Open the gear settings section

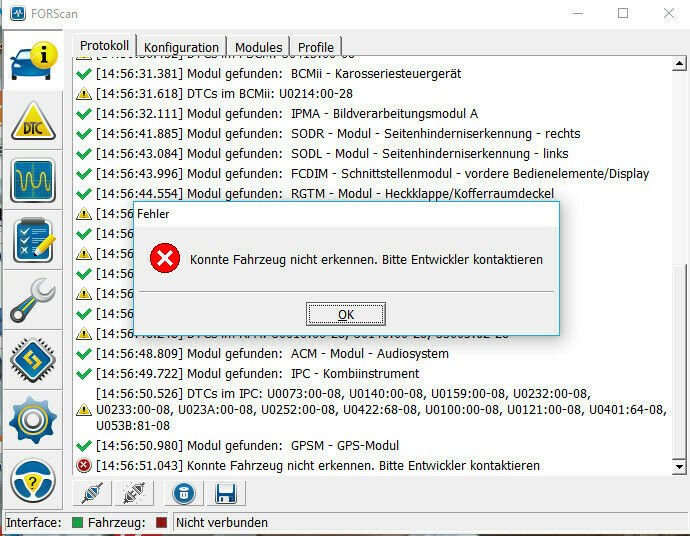(x=33, y=420)
